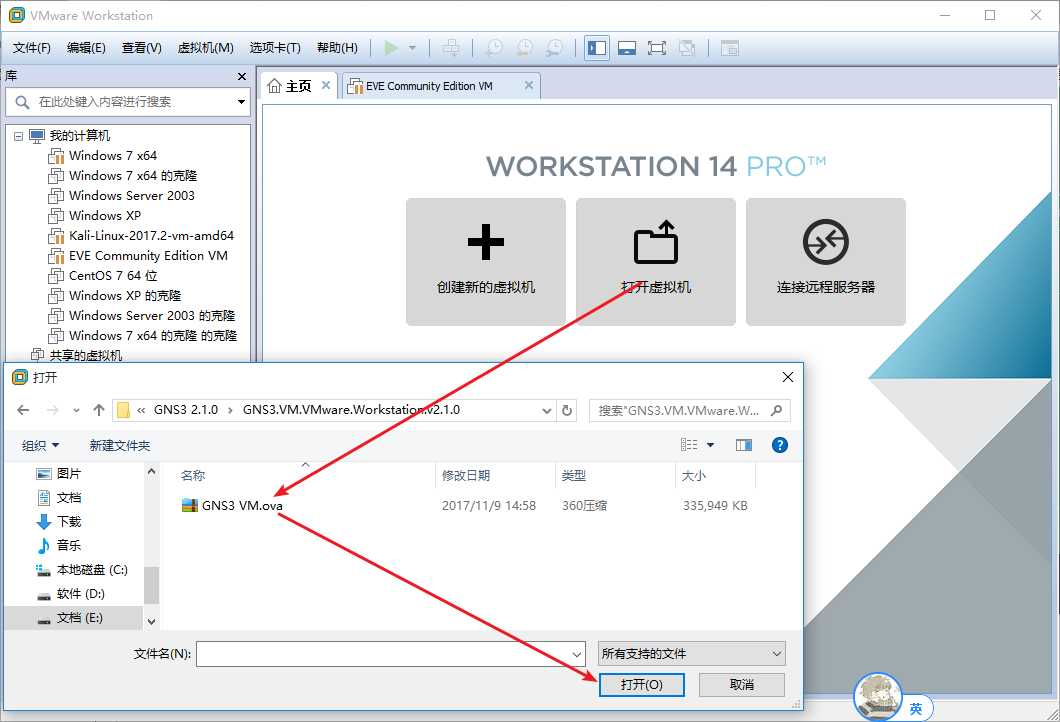The width and height of the screenshot is (1060, 722).
Task: Click GNS3 2.1.0 in the address path
Action: pos(186,410)
